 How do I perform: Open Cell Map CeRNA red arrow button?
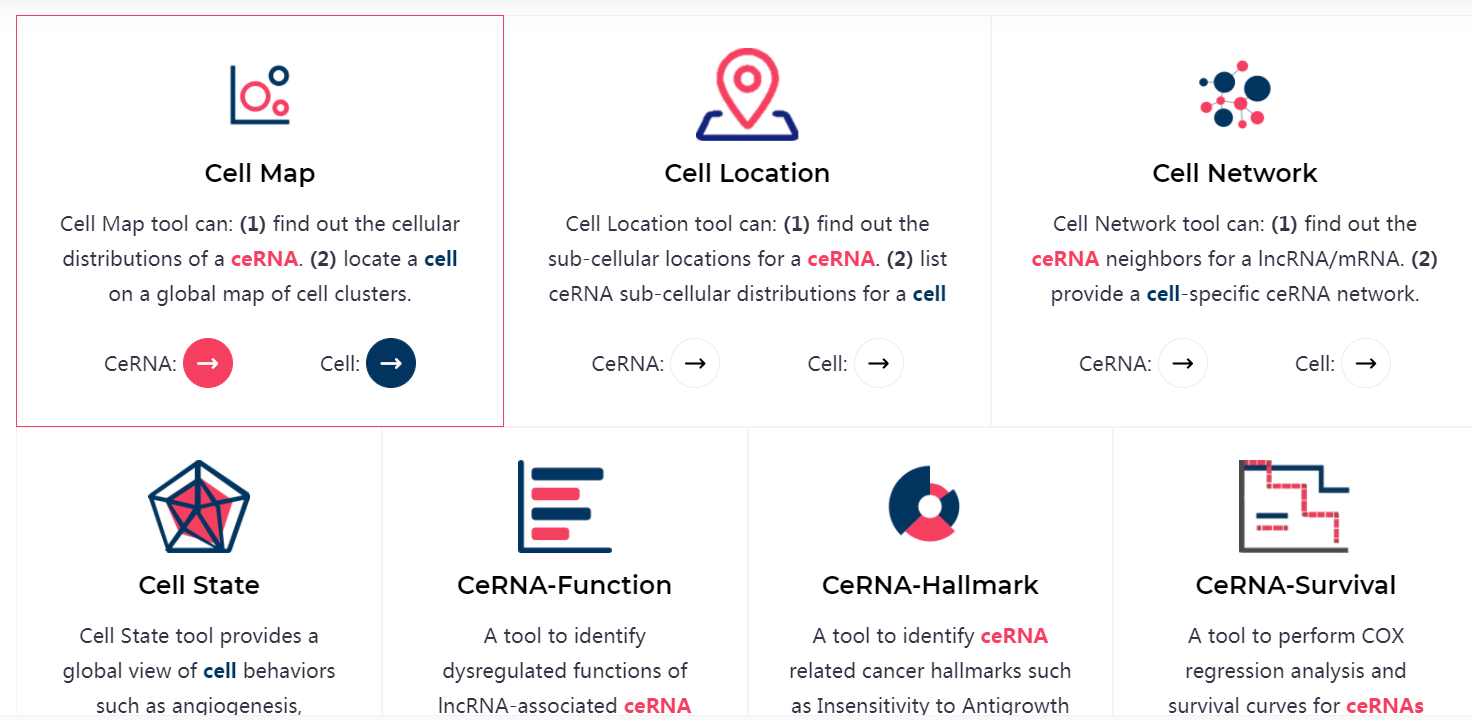(x=208, y=363)
